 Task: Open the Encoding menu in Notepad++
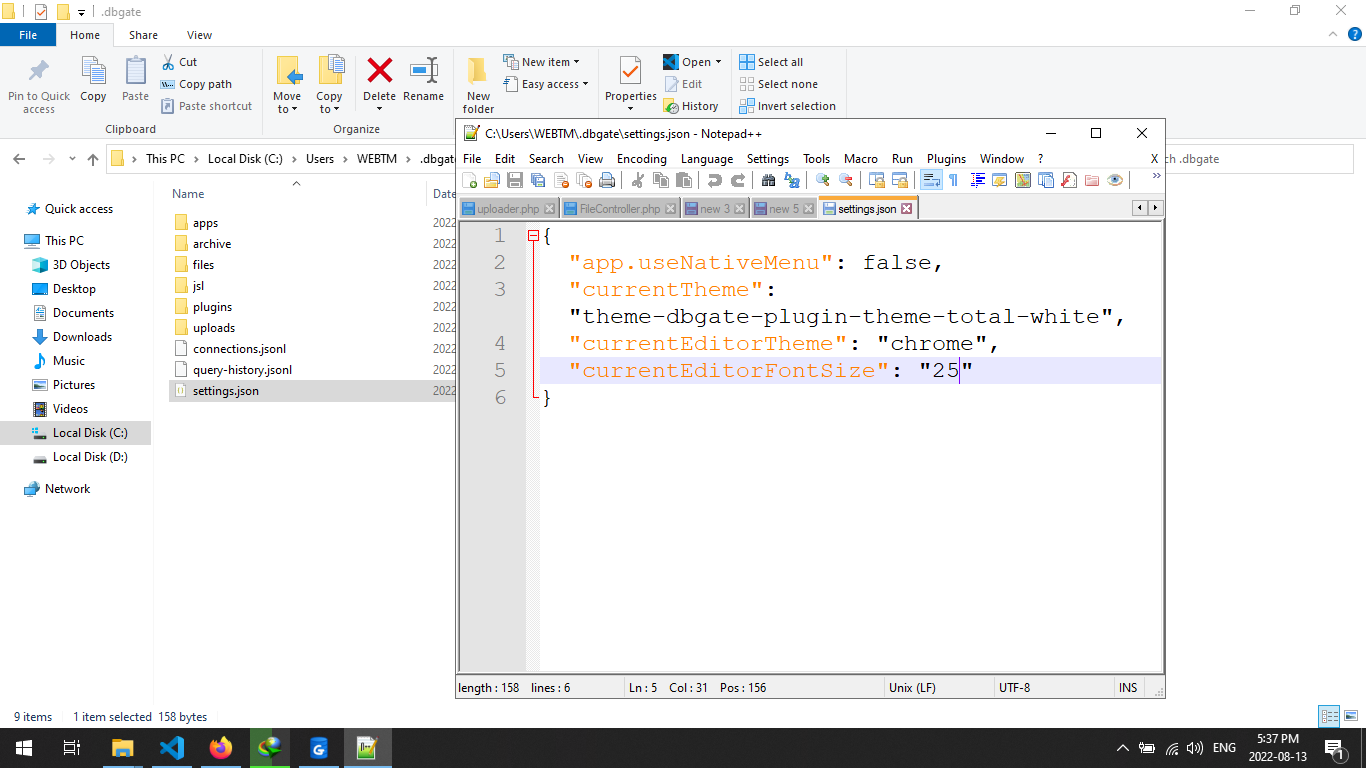641,159
